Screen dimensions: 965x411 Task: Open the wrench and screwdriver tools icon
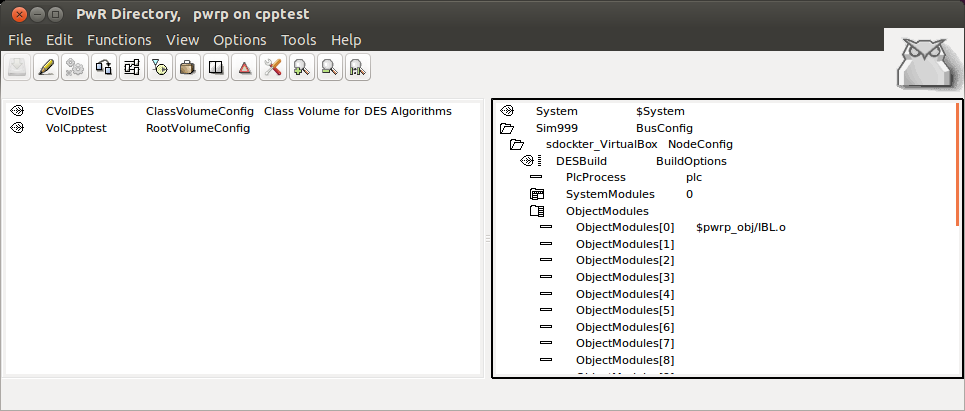273,67
